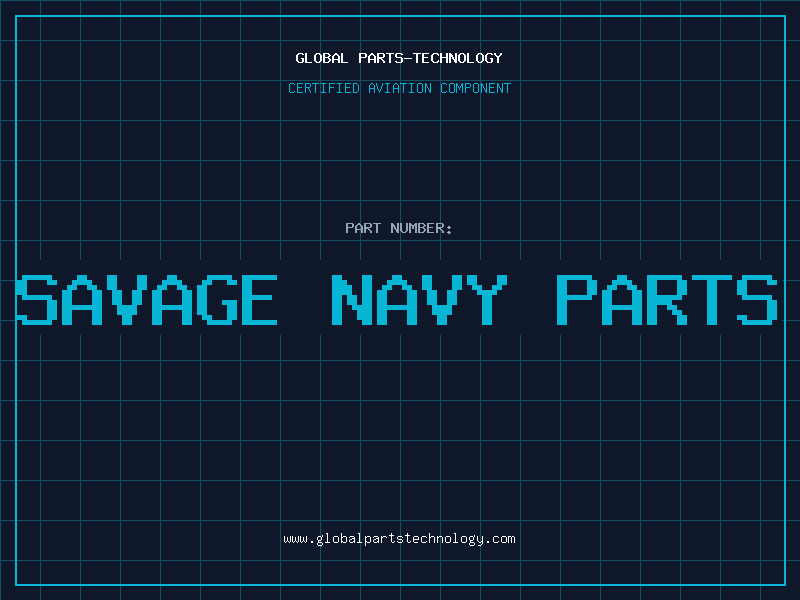Open the www.globalpartstechnology.com link

(x=399, y=539)
